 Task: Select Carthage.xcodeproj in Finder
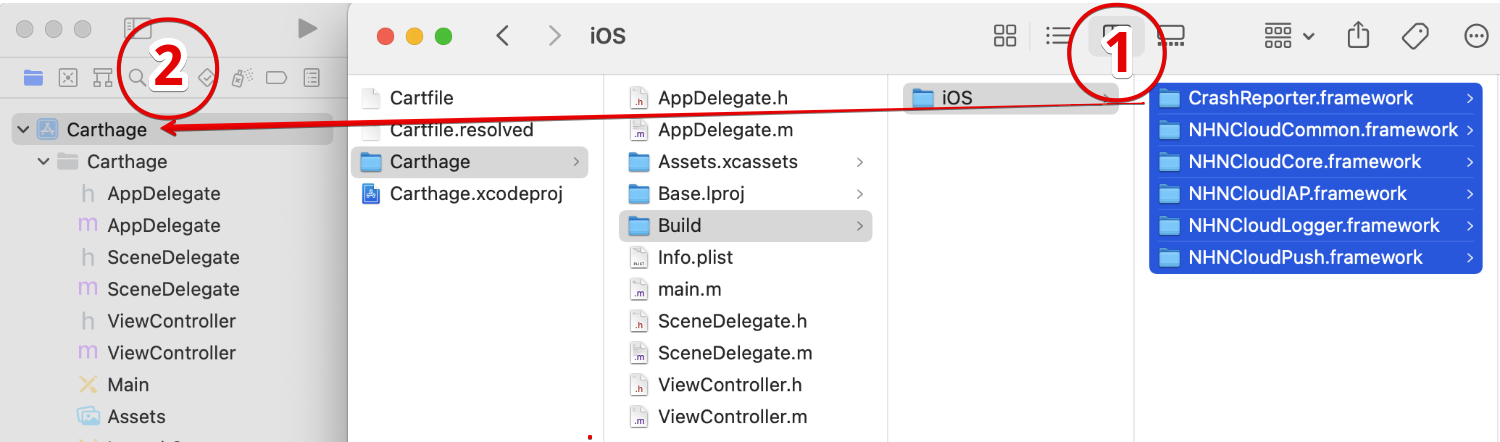click(x=476, y=194)
